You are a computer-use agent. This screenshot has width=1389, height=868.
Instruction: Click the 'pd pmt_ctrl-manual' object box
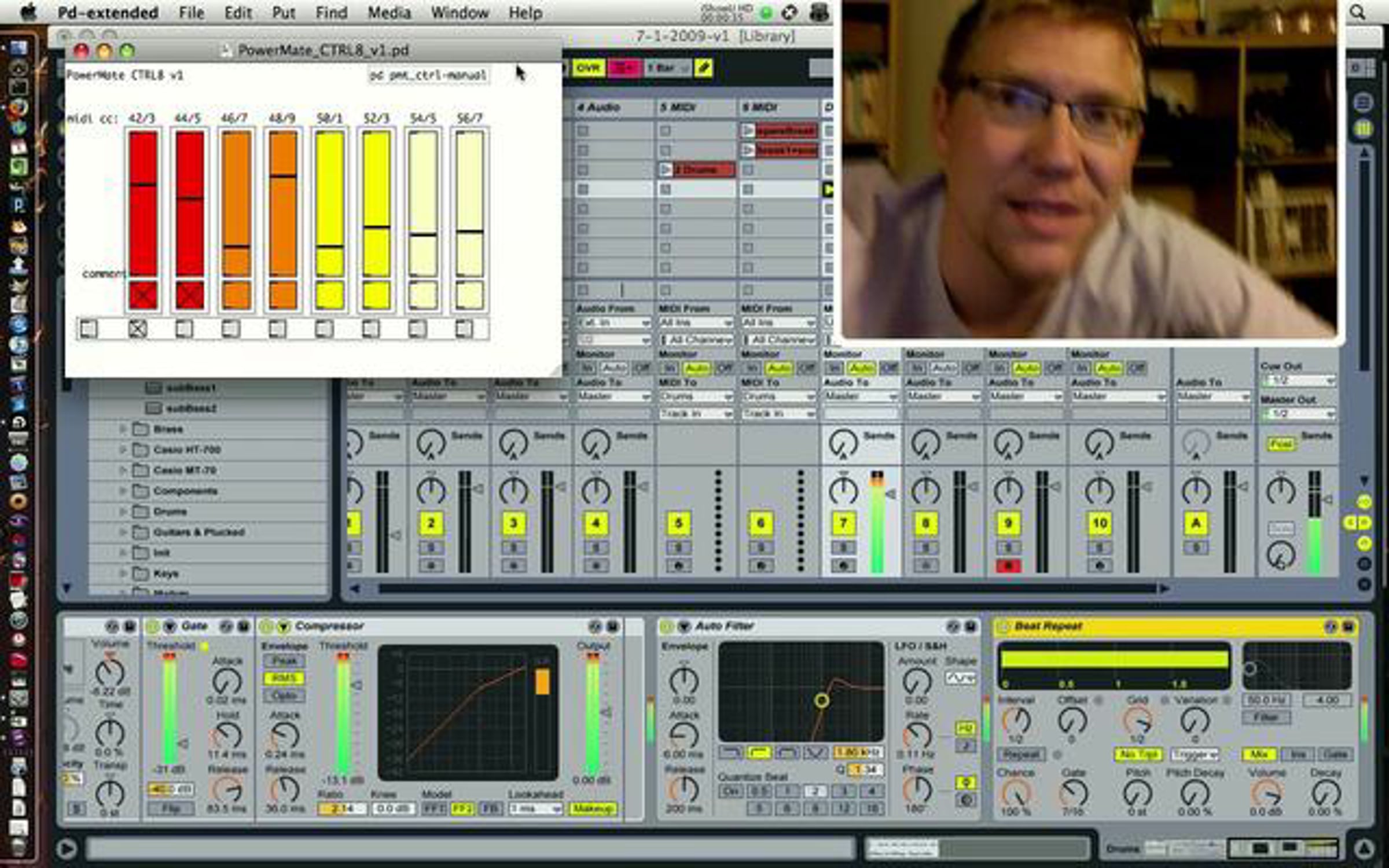[x=429, y=75]
